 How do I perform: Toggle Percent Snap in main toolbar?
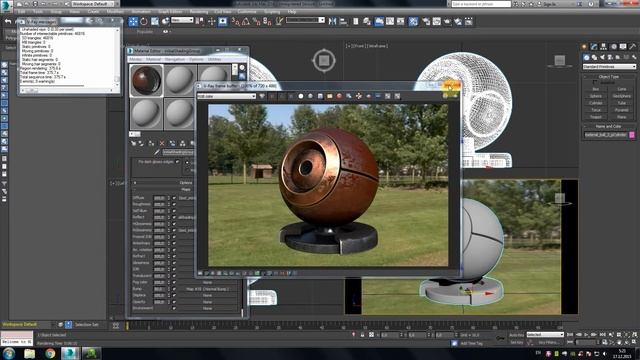[256, 21]
